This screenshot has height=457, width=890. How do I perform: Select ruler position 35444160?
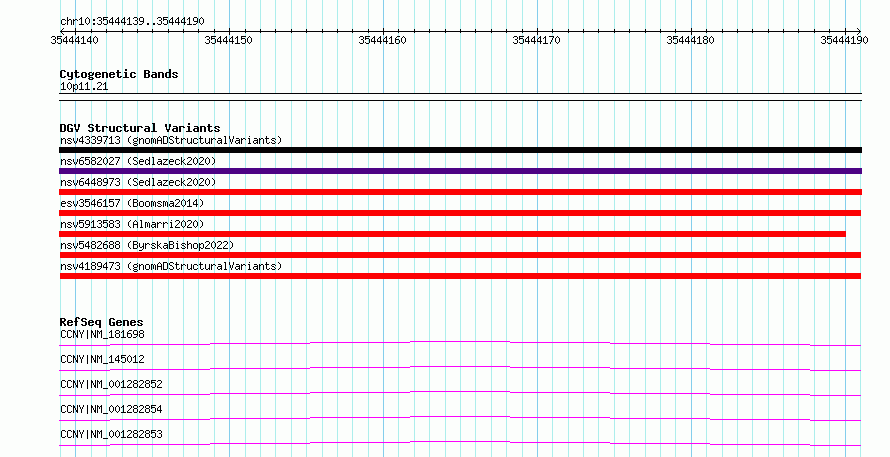[x=383, y=40]
